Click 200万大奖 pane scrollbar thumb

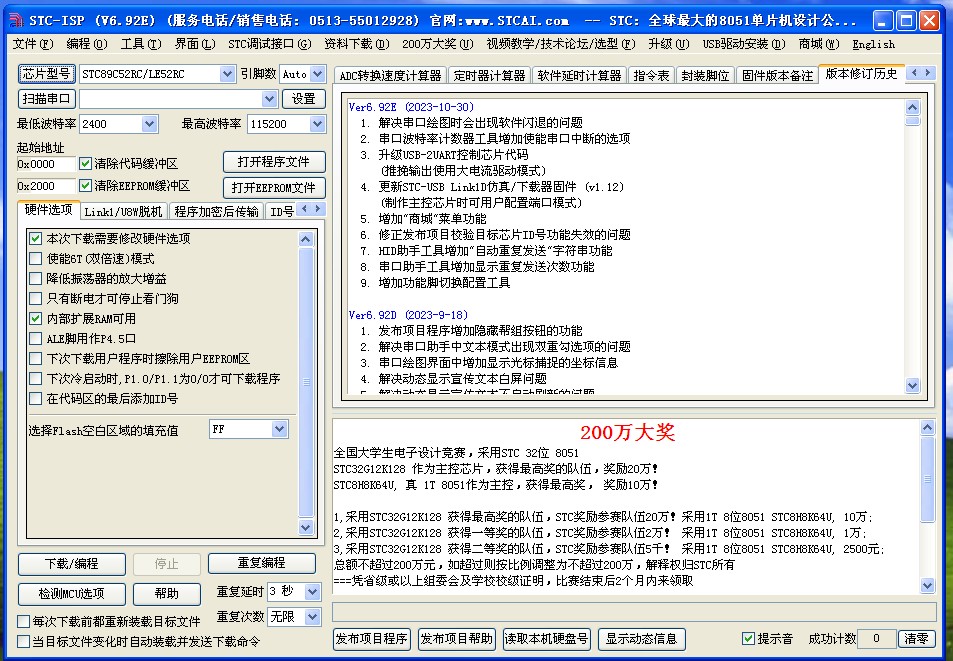(x=927, y=479)
